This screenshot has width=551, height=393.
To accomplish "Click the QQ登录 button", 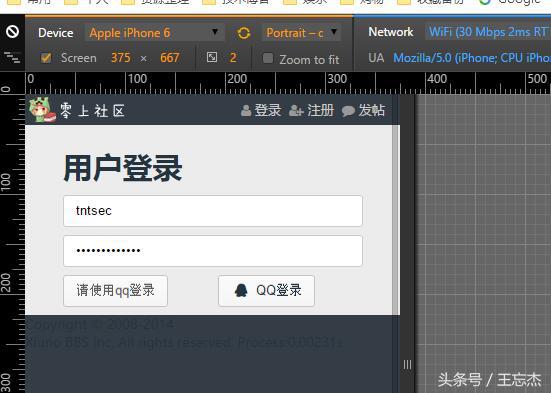I will click(x=266, y=291).
